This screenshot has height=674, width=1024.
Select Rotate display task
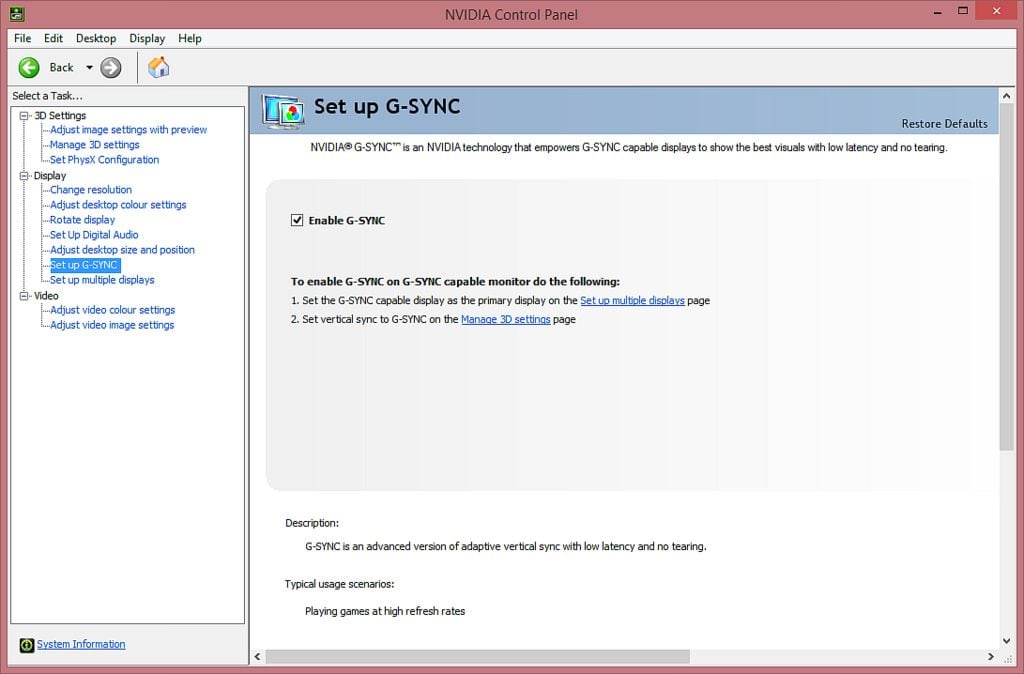click(82, 220)
